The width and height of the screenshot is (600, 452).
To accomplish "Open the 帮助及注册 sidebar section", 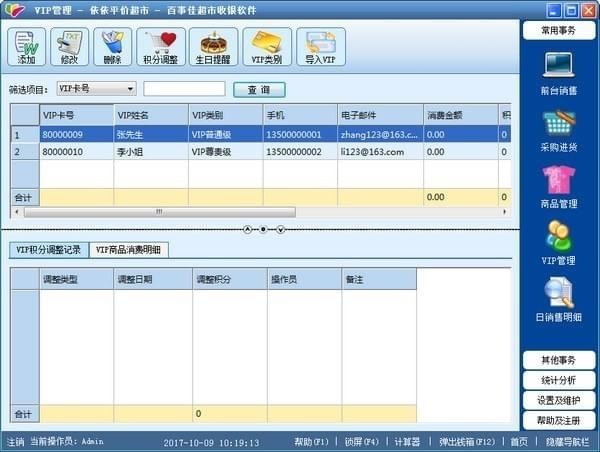I will tap(559, 421).
